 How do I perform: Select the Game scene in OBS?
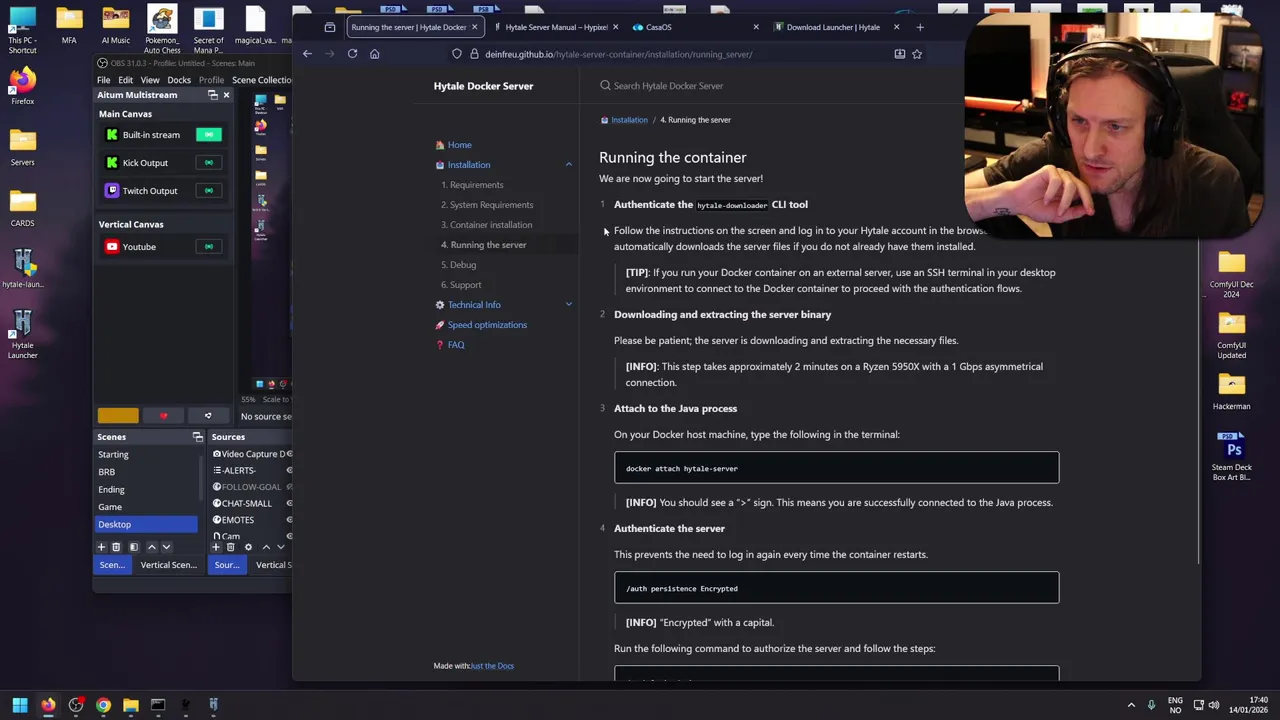110,507
